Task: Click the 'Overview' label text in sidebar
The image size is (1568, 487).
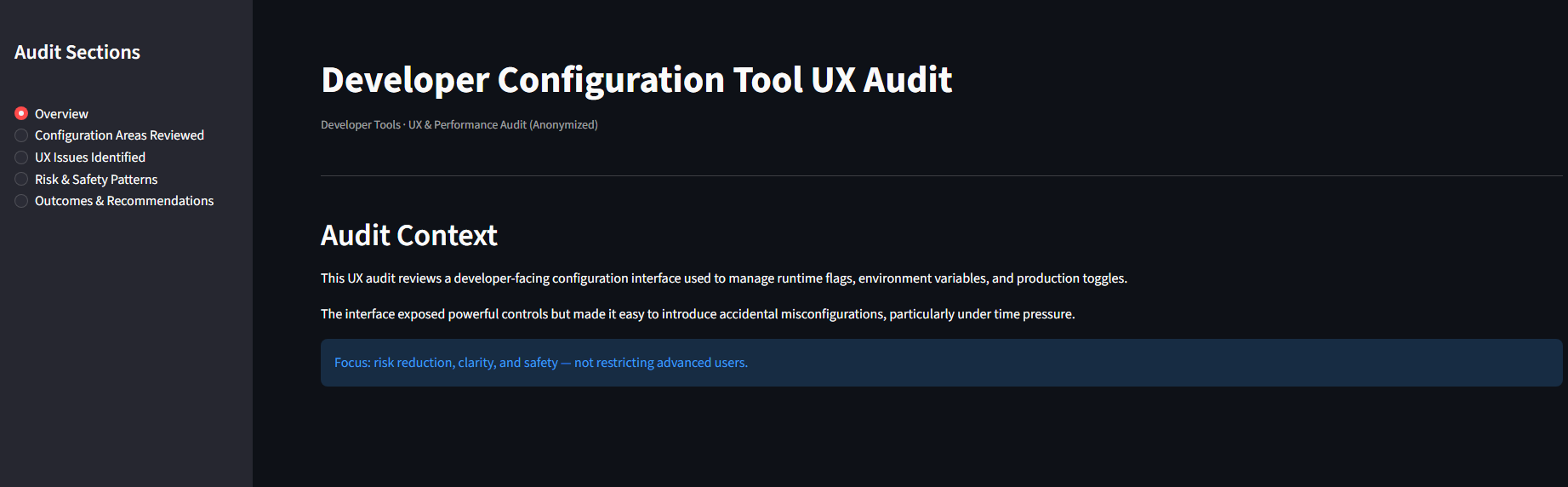Action: pyautogui.click(x=61, y=114)
